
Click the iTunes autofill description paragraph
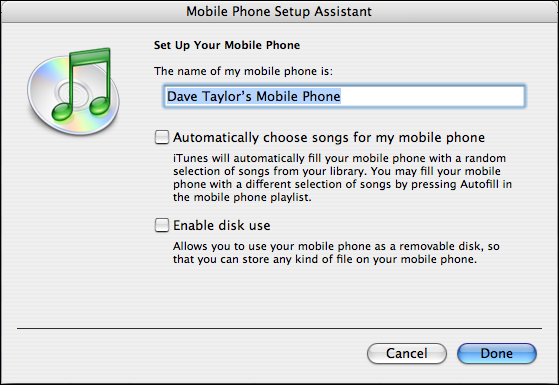[x=342, y=178]
